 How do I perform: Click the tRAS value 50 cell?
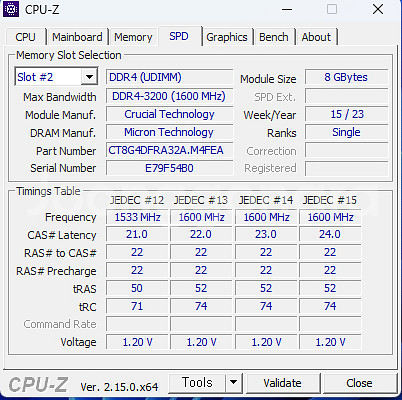(137, 288)
